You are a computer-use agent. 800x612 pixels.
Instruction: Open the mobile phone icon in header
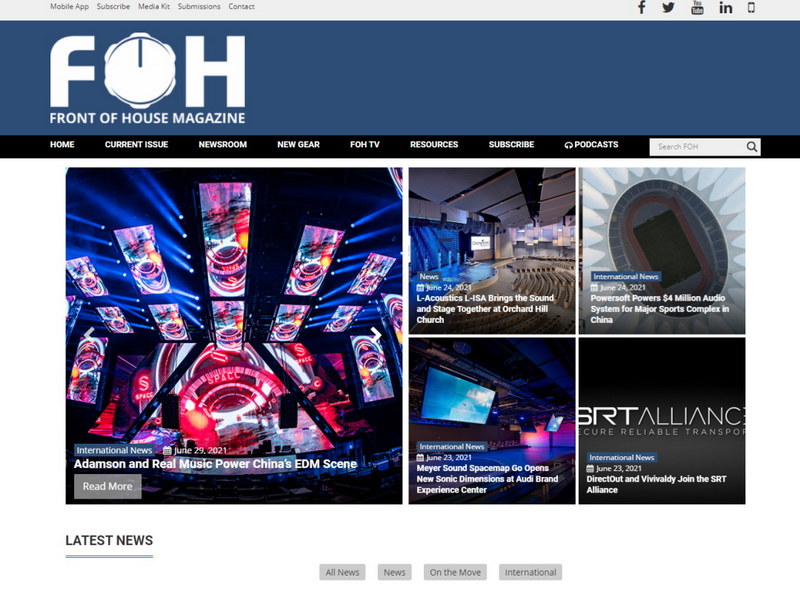click(751, 7)
